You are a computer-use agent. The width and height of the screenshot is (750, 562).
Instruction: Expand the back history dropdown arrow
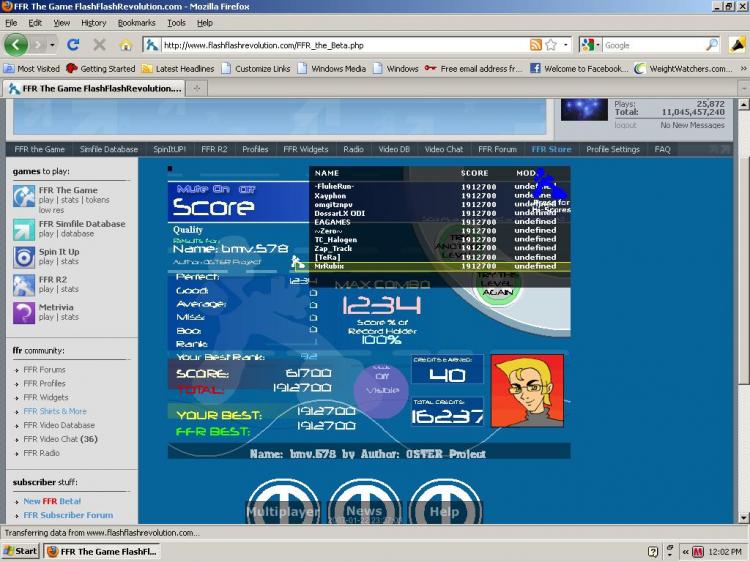52,45
